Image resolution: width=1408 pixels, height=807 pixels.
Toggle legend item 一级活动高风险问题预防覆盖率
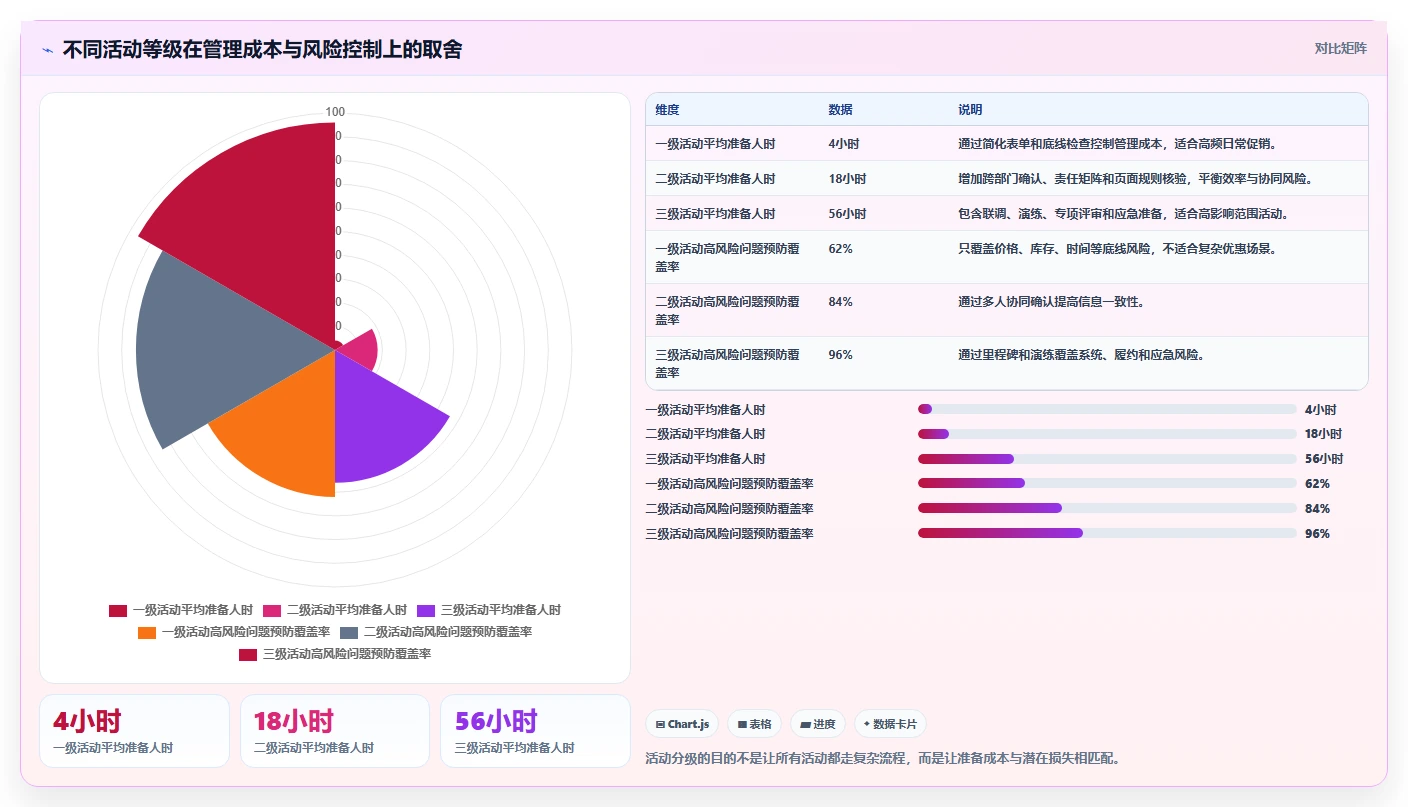[x=234, y=632]
